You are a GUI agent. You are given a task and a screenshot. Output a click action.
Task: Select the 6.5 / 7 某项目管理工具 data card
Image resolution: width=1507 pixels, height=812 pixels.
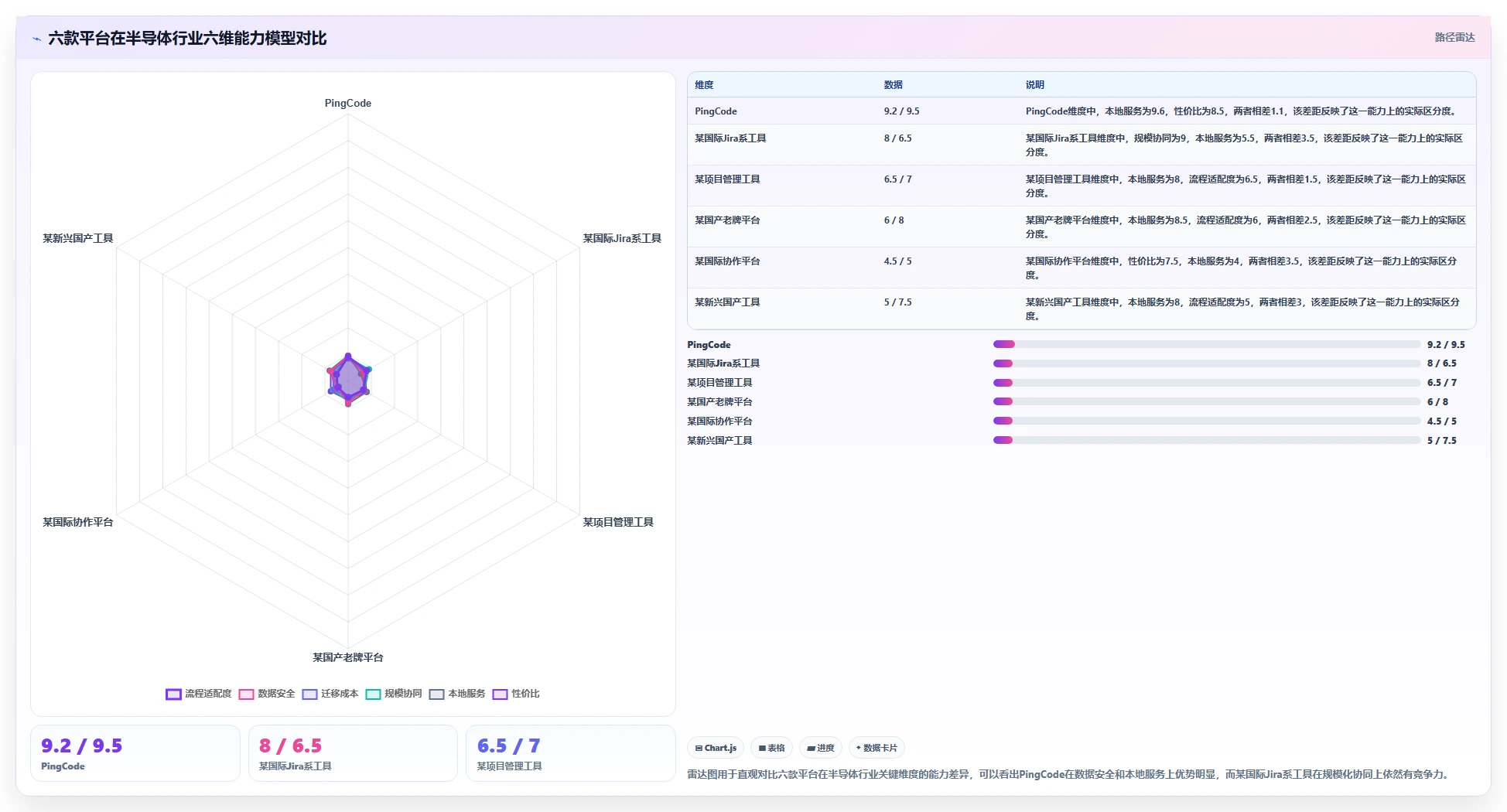click(x=571, y=753)
